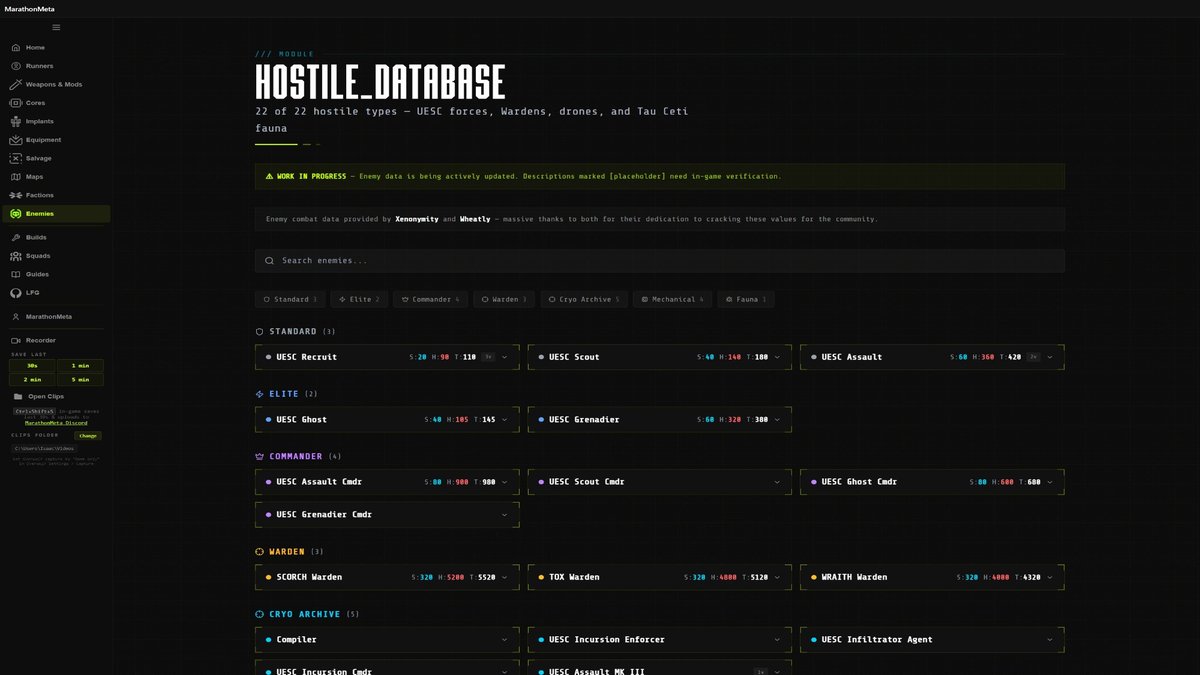Pick the 5 min save-last option

[80, 380]
